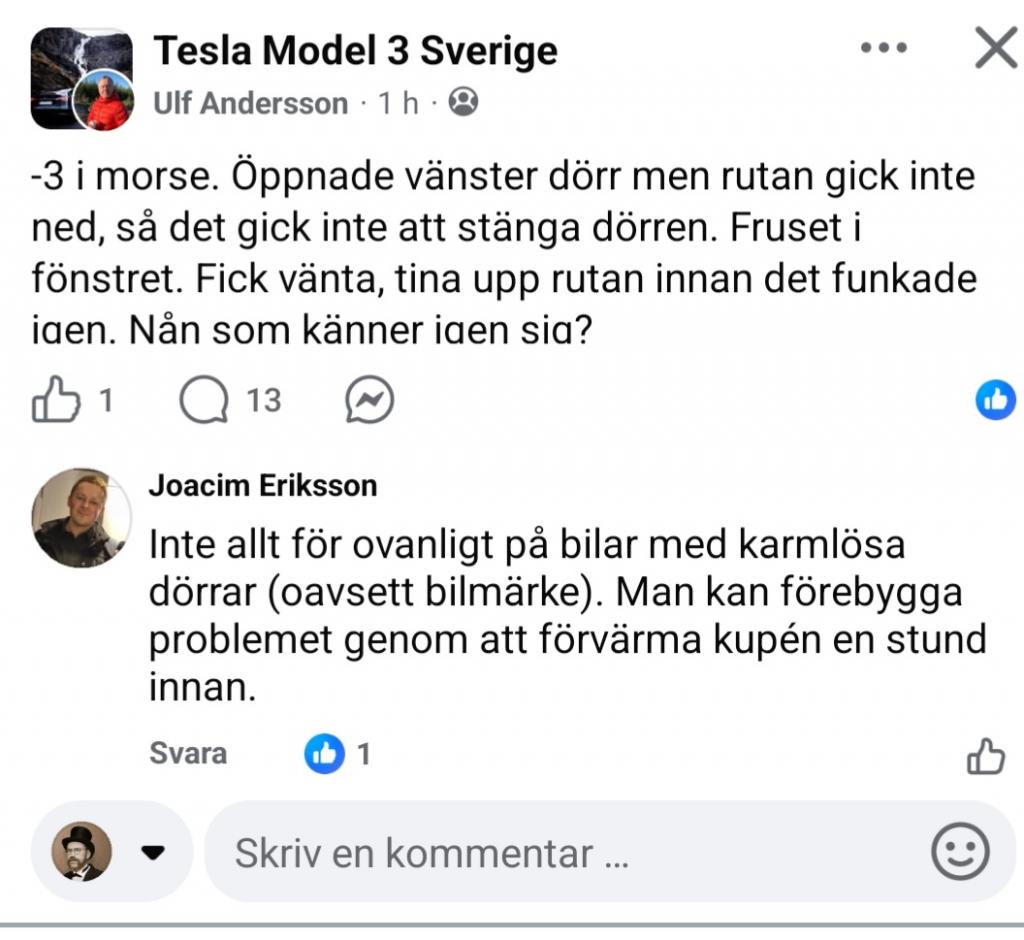Open the Tesla Model 3 Sverige group page
Viewport: 1024px width, 940px height.
pyautogui.click(x=355, y=49)
